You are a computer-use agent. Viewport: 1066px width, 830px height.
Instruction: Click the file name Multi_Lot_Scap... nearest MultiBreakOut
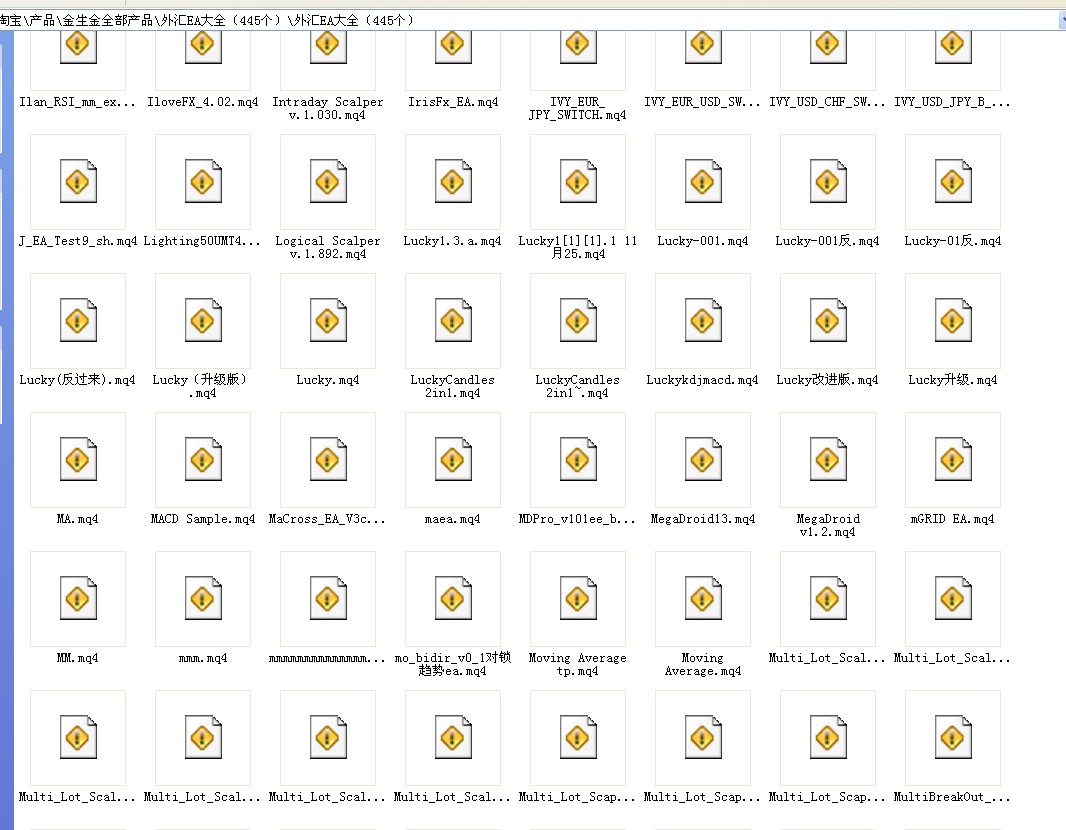(827, 797)
